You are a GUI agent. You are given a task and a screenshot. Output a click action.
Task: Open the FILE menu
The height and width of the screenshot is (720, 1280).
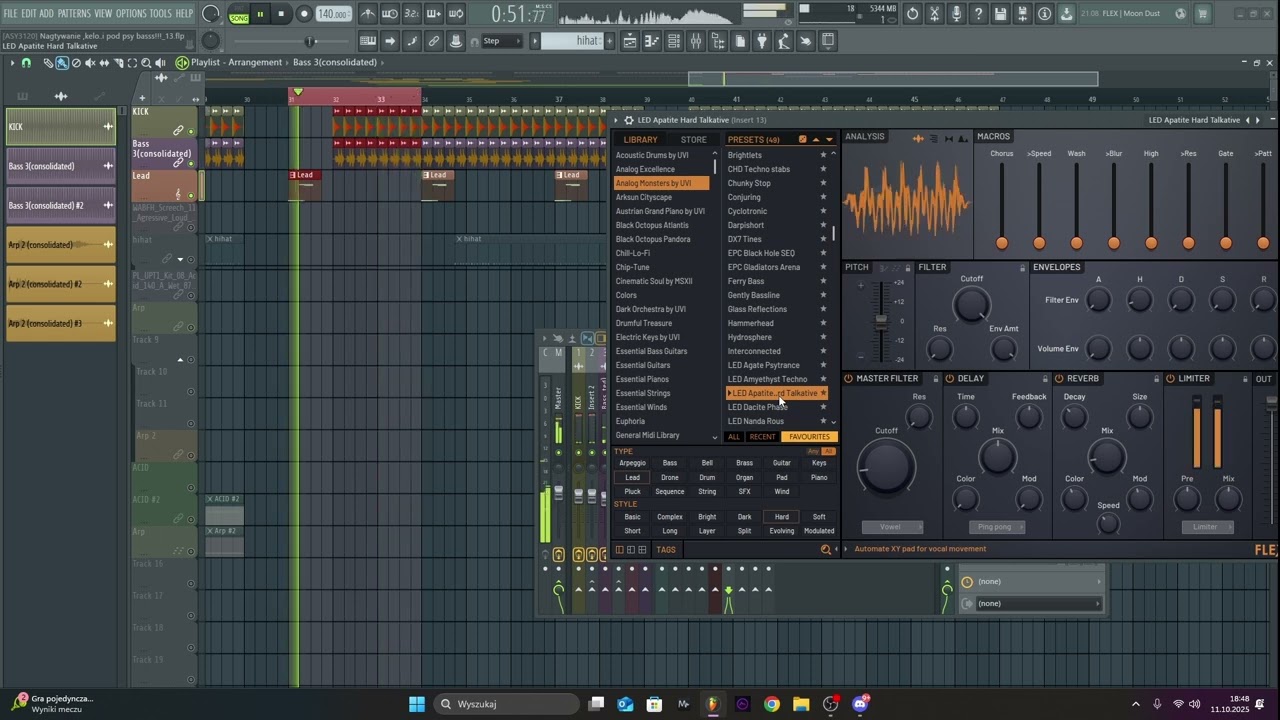(10, 14)
